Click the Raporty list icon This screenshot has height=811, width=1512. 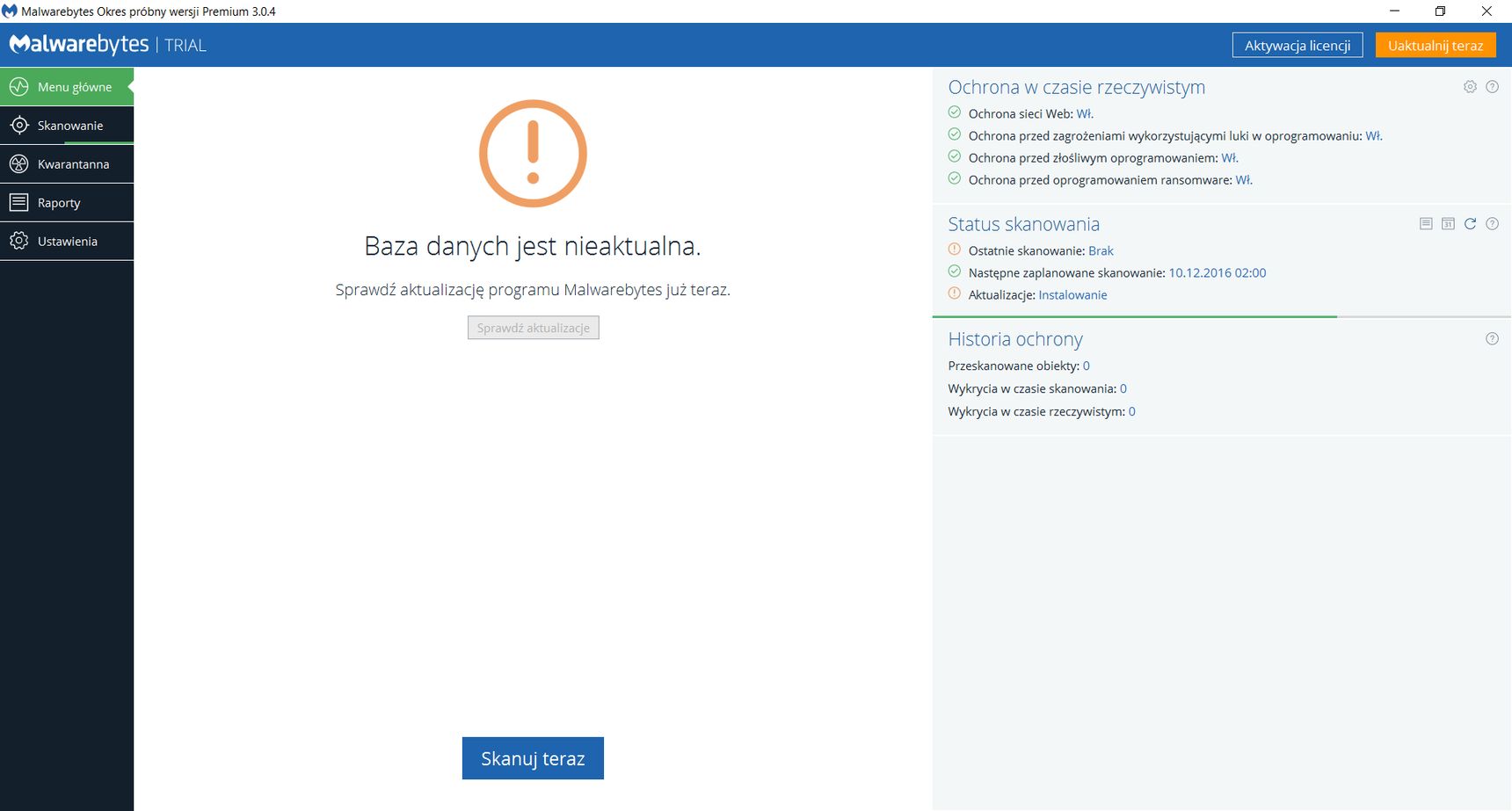(18, 203)
